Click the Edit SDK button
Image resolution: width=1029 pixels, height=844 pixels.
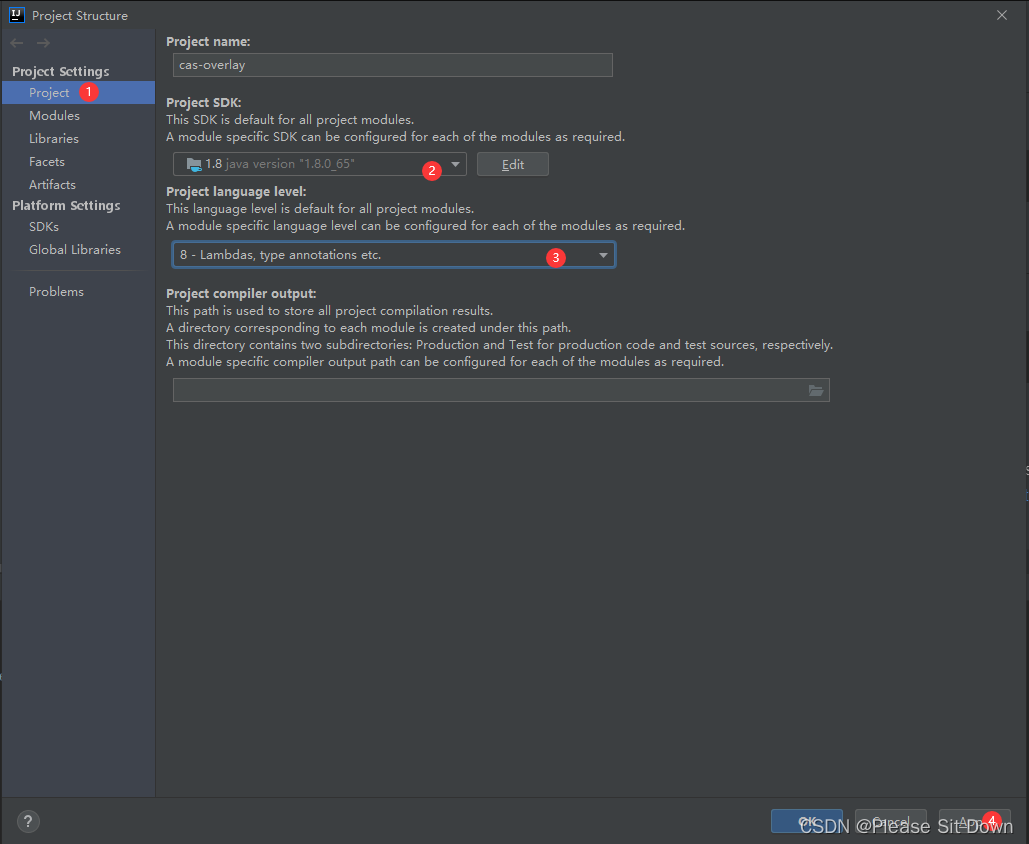tap(513, 164)
